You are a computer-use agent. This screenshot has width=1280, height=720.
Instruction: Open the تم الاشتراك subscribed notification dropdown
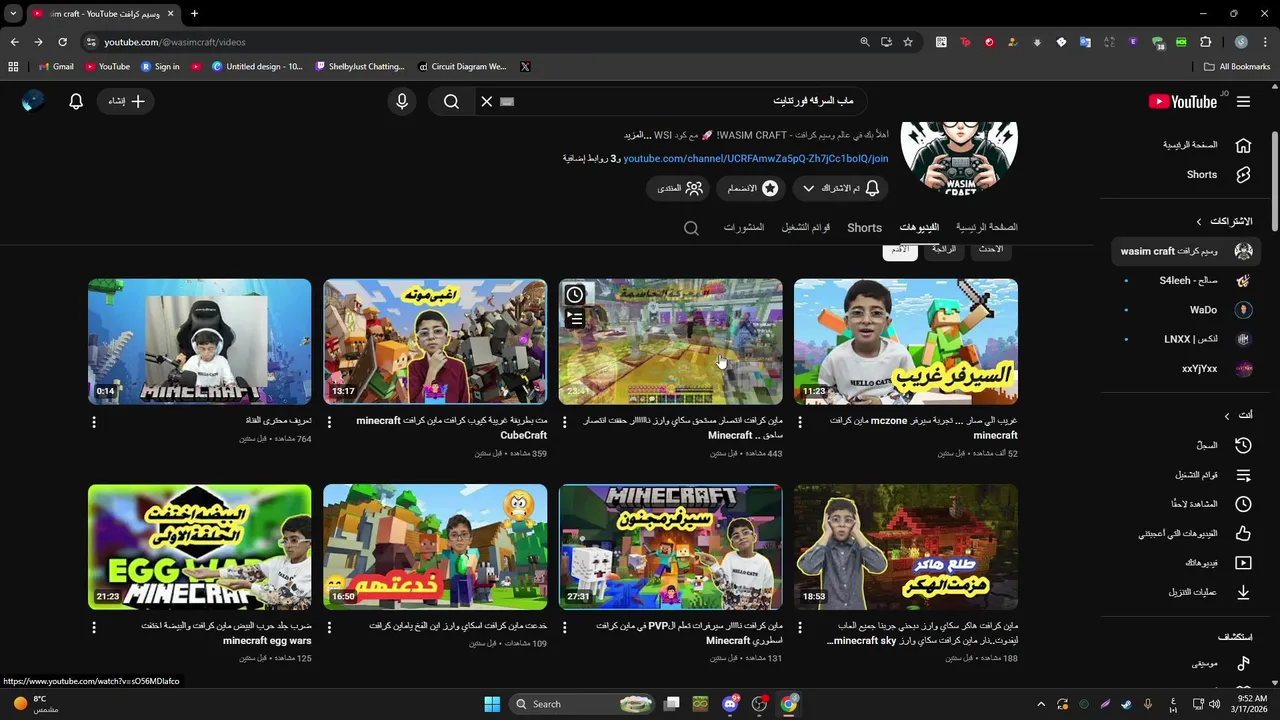click(x=842, y=188)
